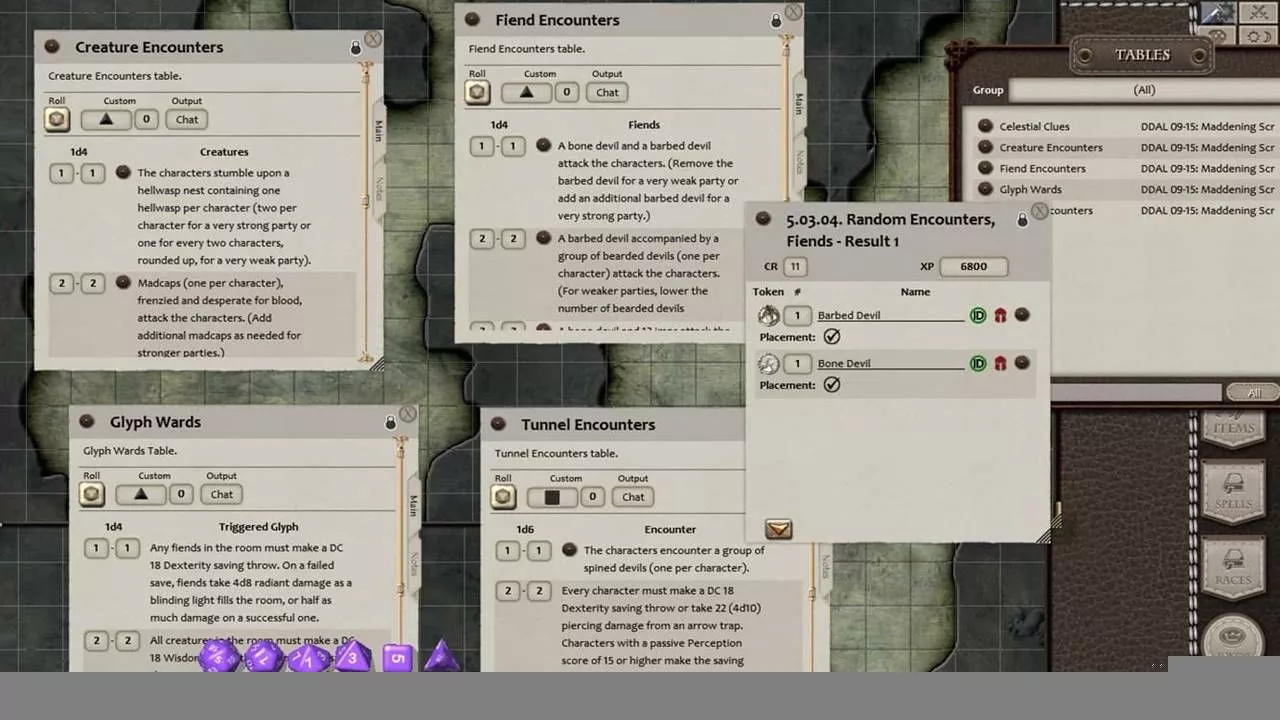Click the All button below Tables list

[x=1254, y=393]
